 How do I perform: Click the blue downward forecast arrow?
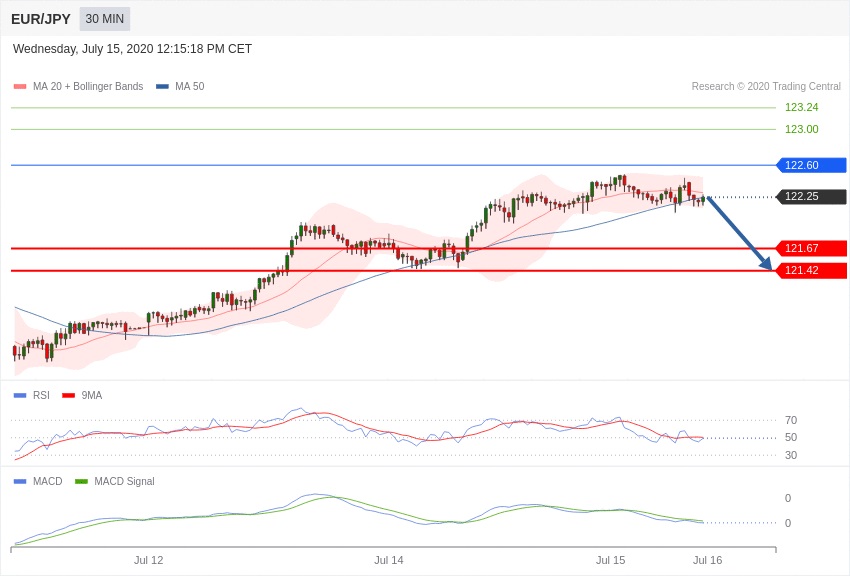[739, 233]
